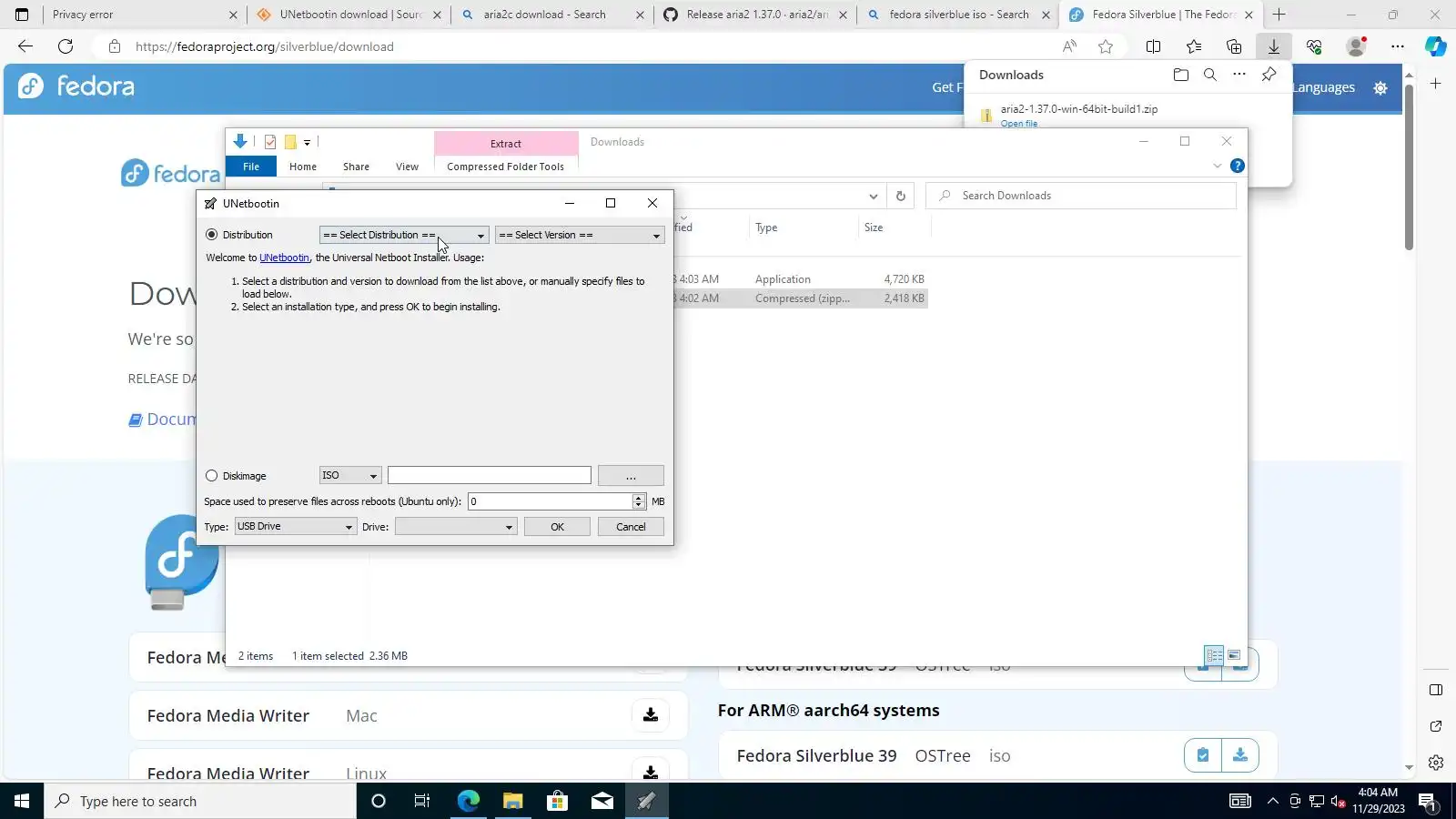The height and width of the screenshot is (819, 1456).
Task: Open File Explorer help icon
Action: pos(1238,166)
